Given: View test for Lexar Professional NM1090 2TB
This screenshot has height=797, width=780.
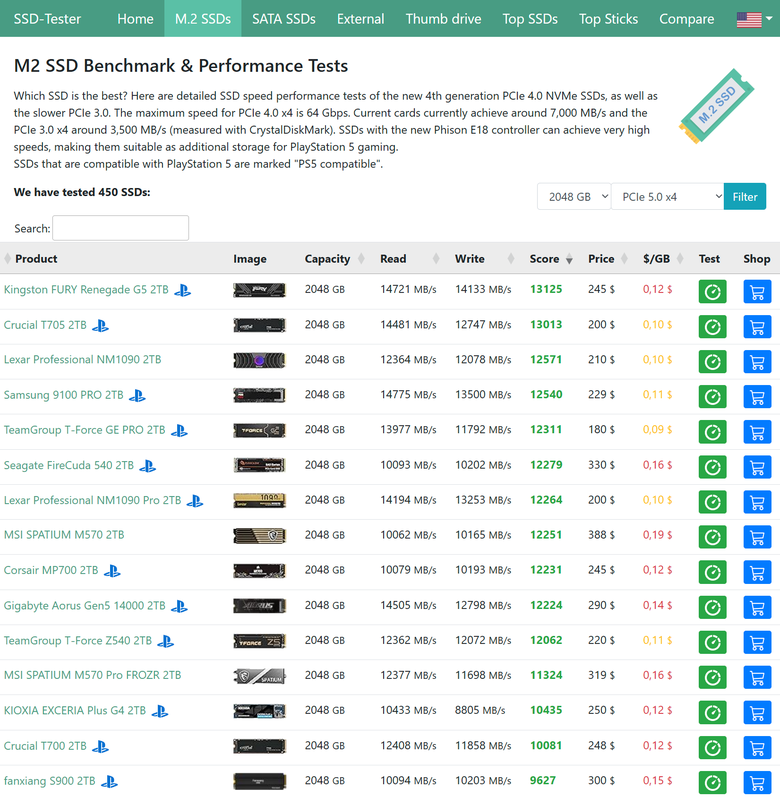Looking at the screenshot, I should (712, 362).
